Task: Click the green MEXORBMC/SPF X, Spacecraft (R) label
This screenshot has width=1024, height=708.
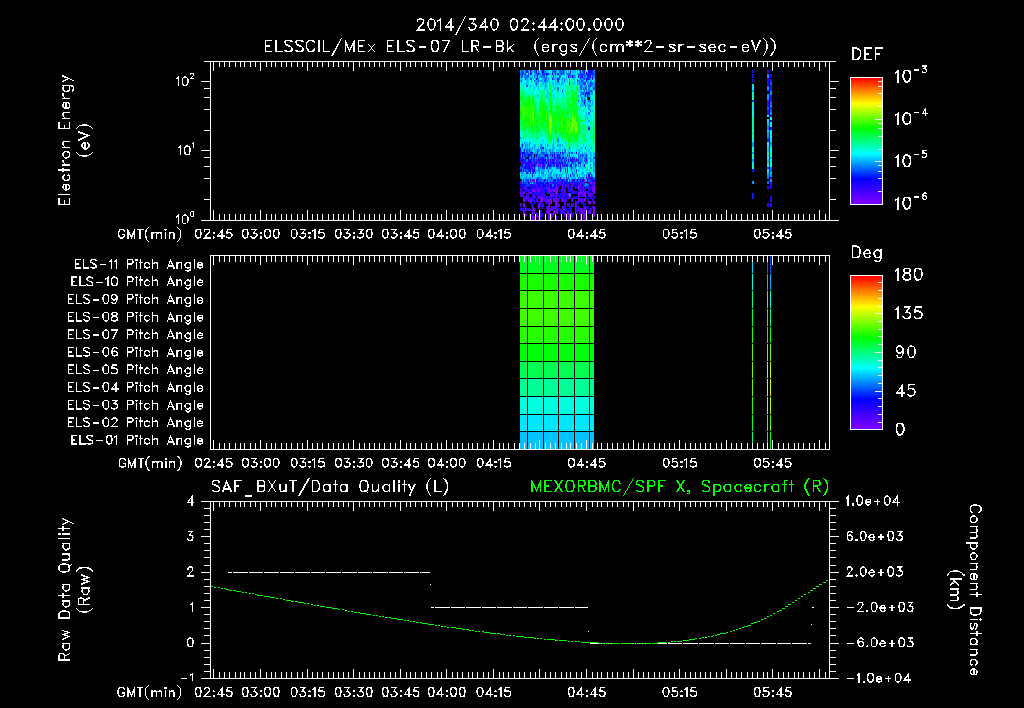Action: point(679,487)
